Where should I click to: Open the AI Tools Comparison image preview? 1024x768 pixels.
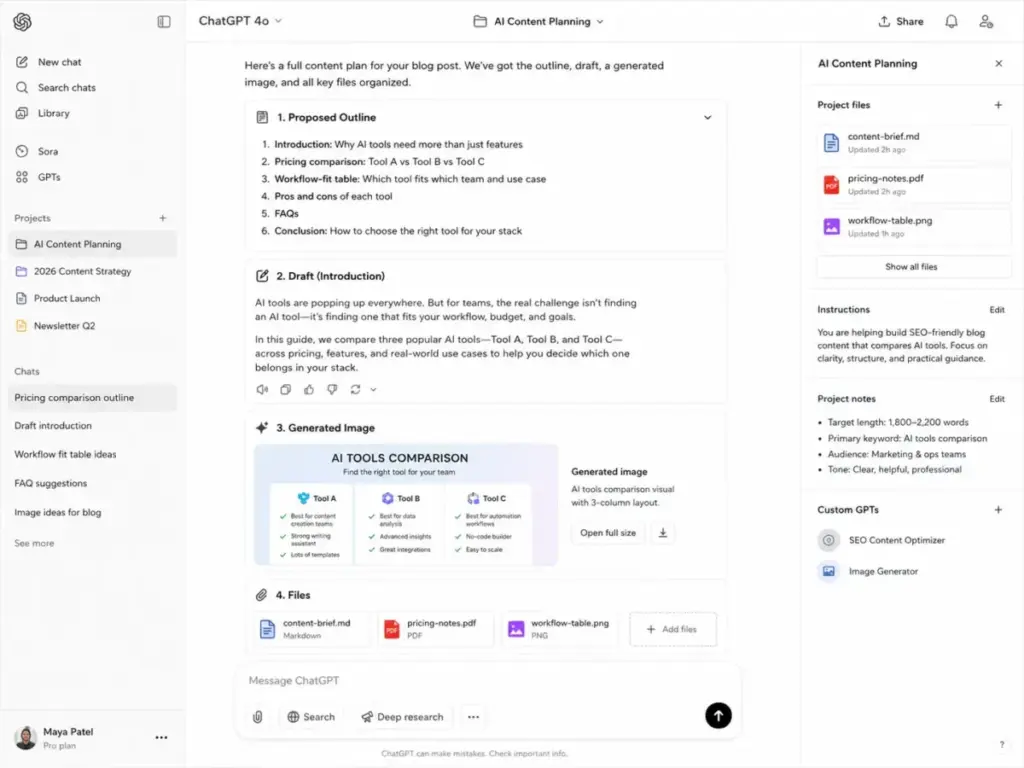406,505
